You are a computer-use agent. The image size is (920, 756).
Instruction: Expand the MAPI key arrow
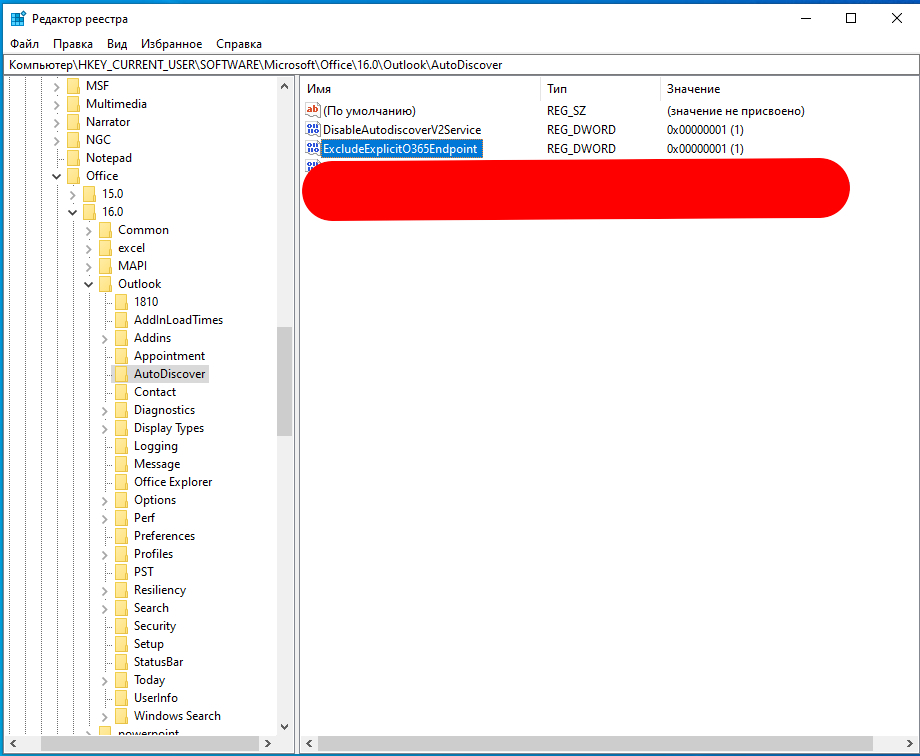tap(88, 267)
